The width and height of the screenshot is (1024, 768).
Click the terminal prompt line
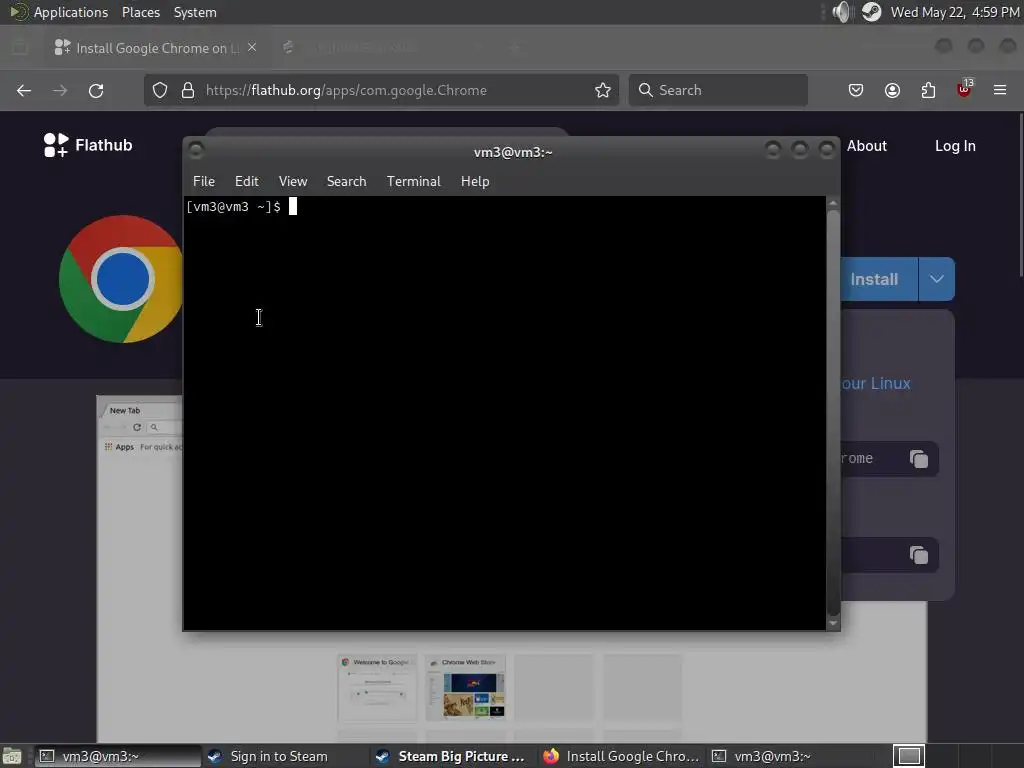click(241, 207)
